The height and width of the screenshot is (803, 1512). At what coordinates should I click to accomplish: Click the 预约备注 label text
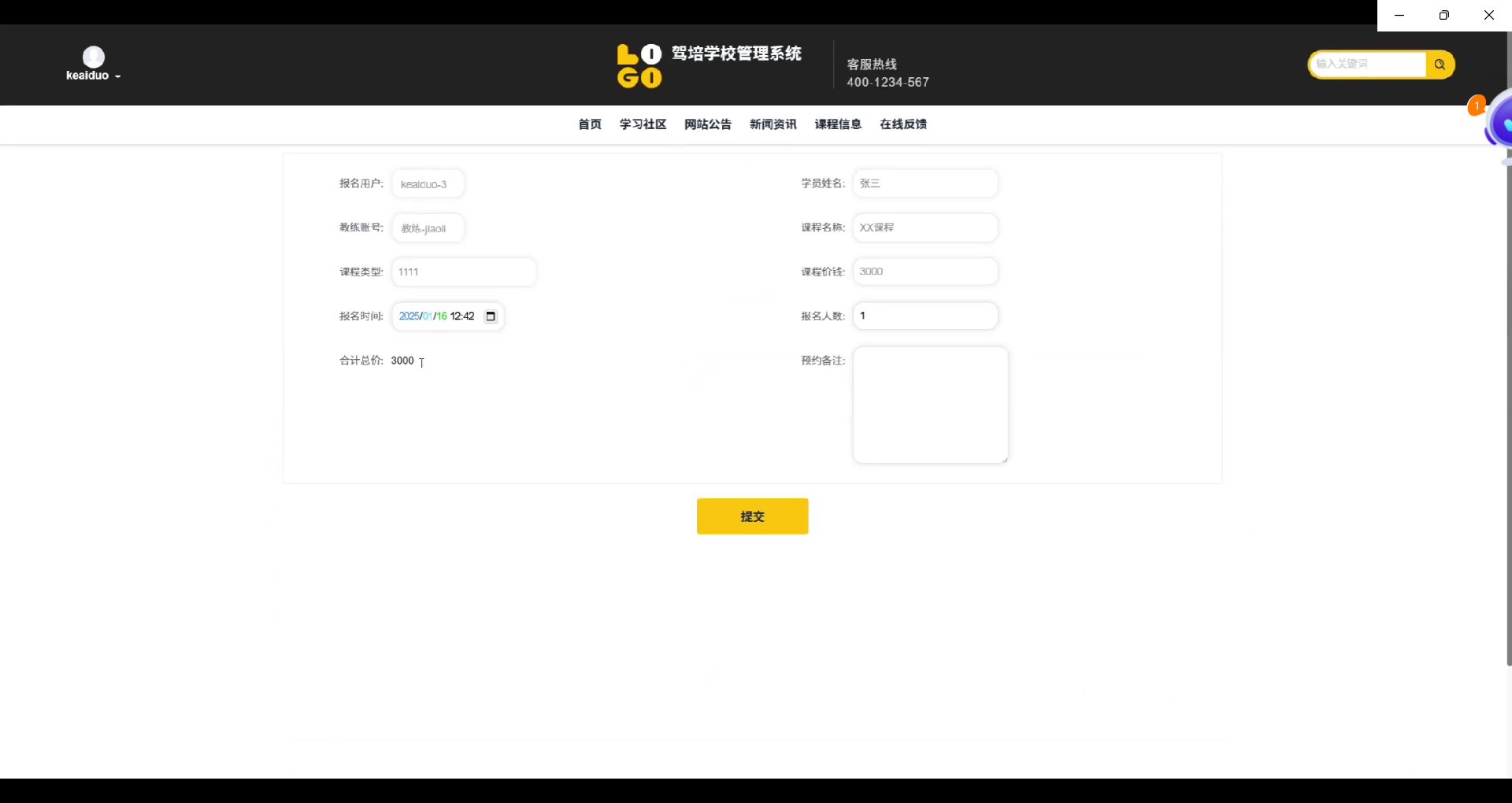[x=823, y=361]
